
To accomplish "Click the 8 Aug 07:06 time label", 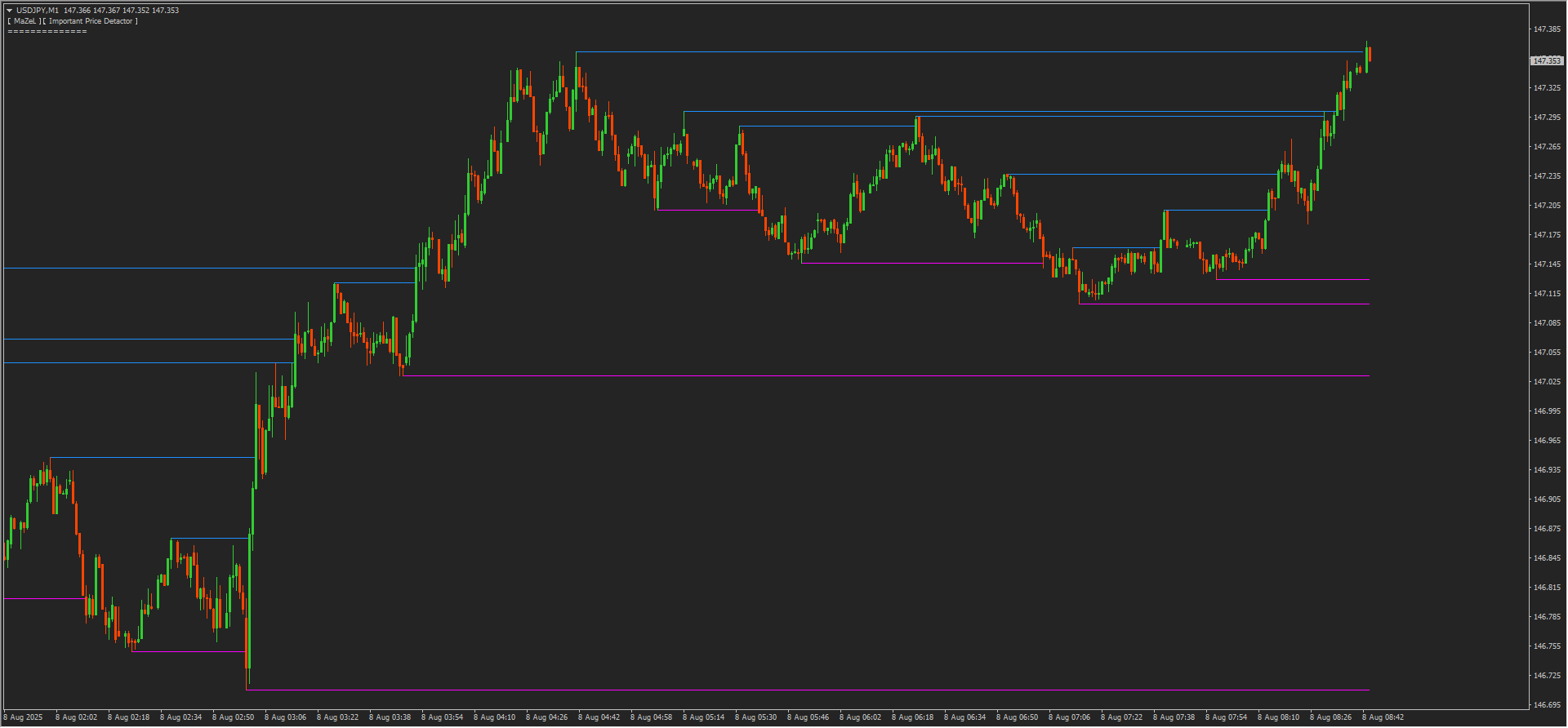I will pos(1069,718).
